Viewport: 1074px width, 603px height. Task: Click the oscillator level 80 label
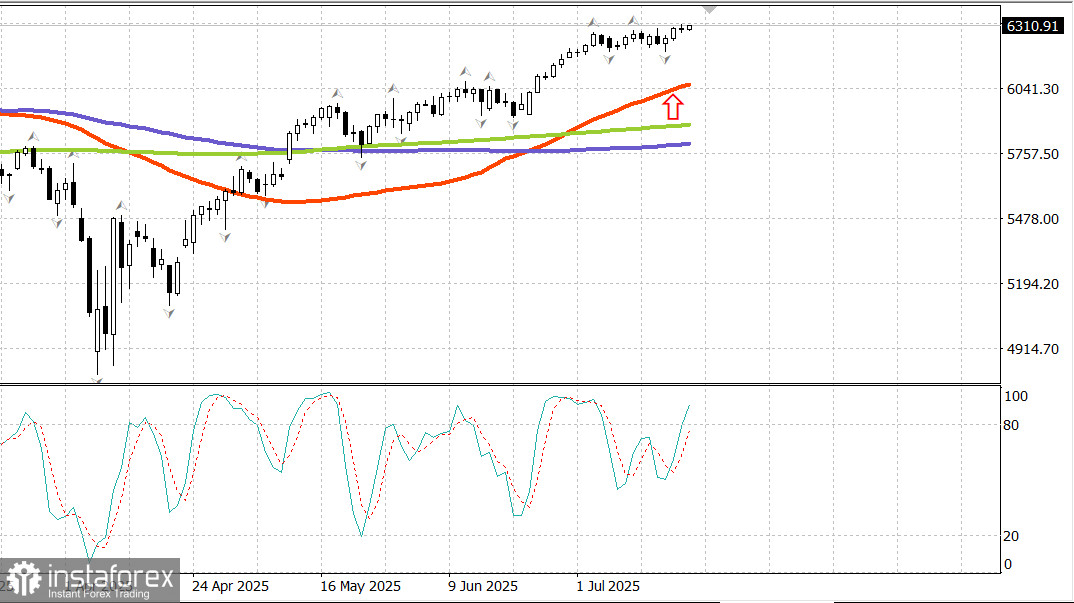1011,426
